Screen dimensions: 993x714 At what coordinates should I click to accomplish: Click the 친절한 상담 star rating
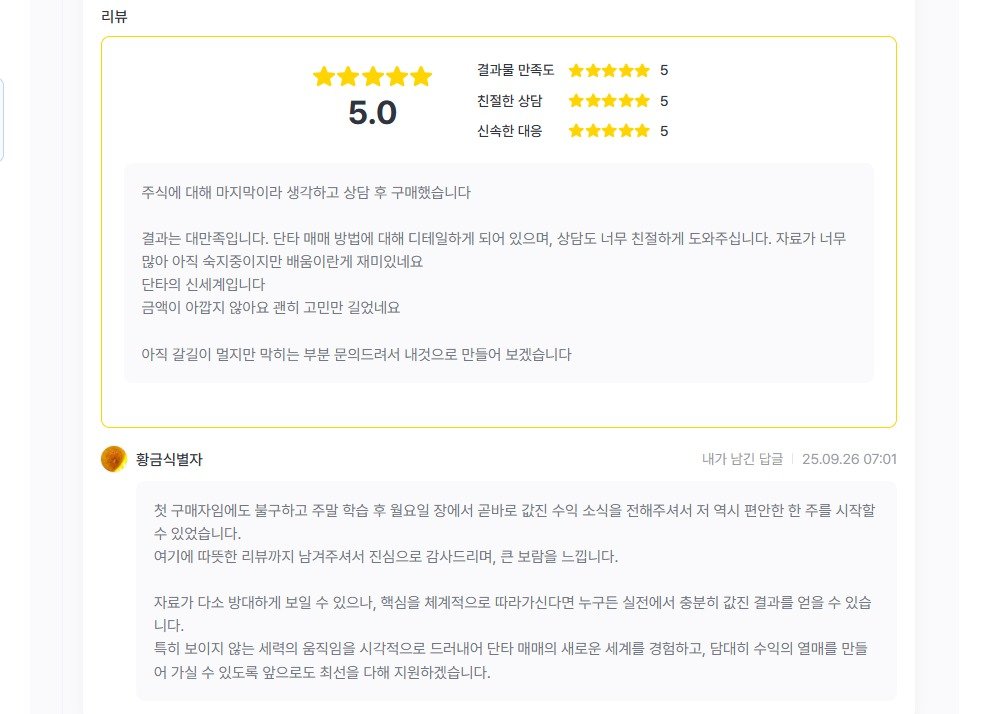point(609,101)
